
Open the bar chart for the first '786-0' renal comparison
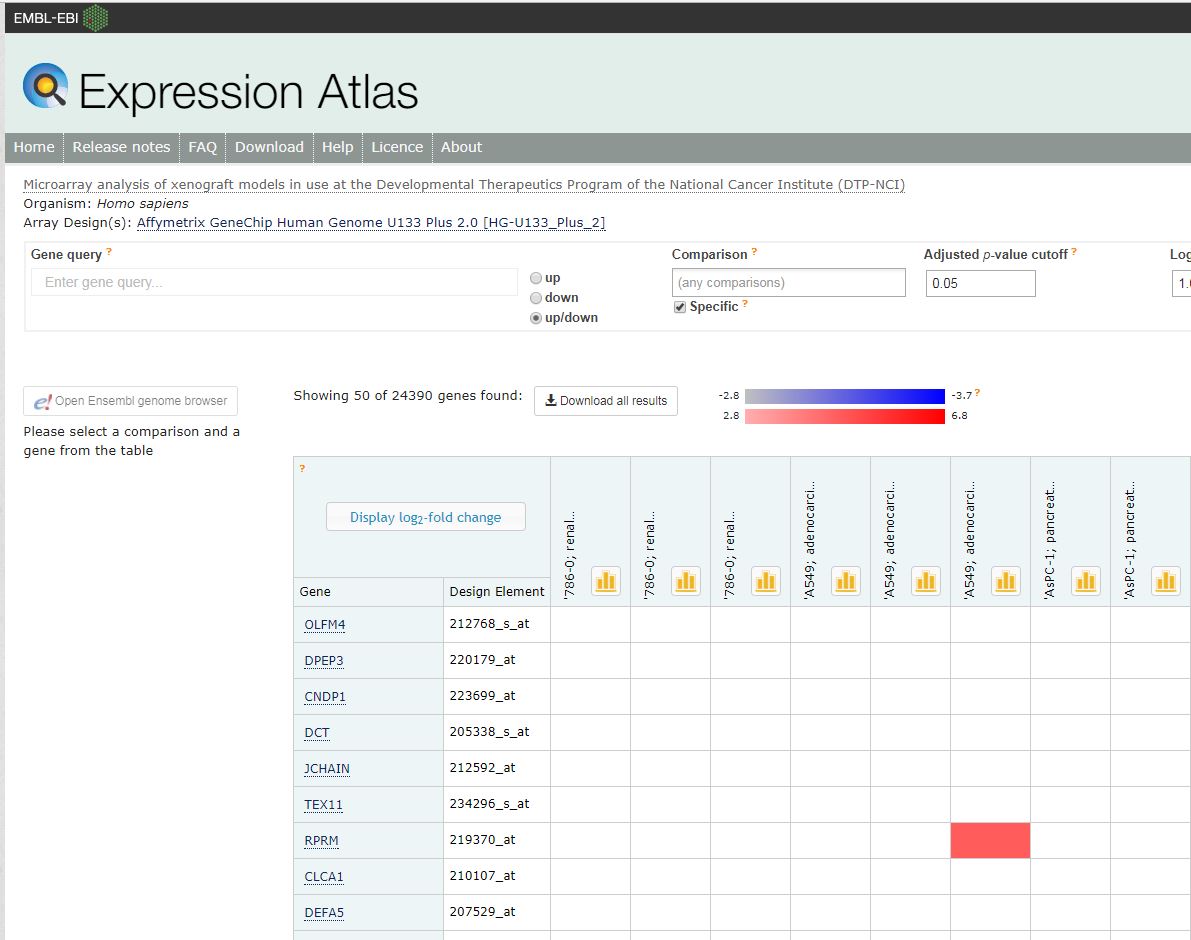(x=606, y=581)
